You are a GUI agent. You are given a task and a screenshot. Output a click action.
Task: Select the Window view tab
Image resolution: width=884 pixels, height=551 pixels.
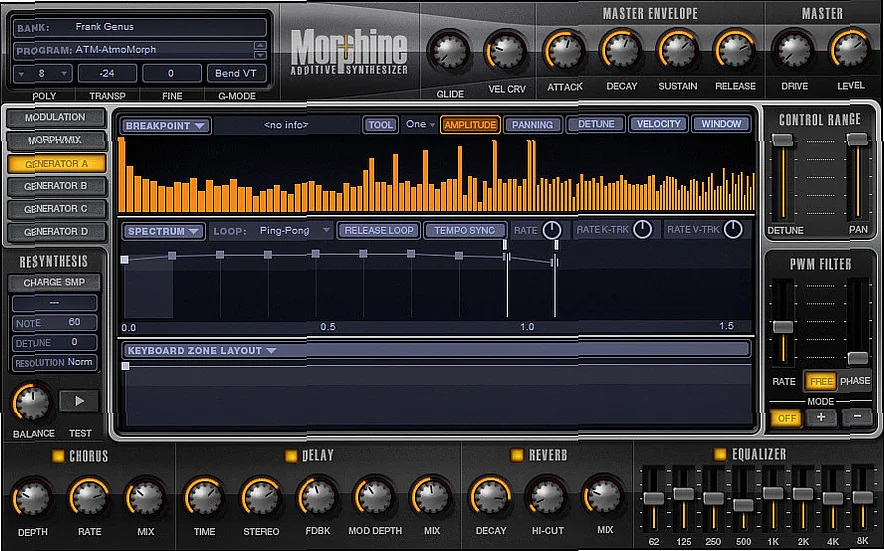point(721,124)
